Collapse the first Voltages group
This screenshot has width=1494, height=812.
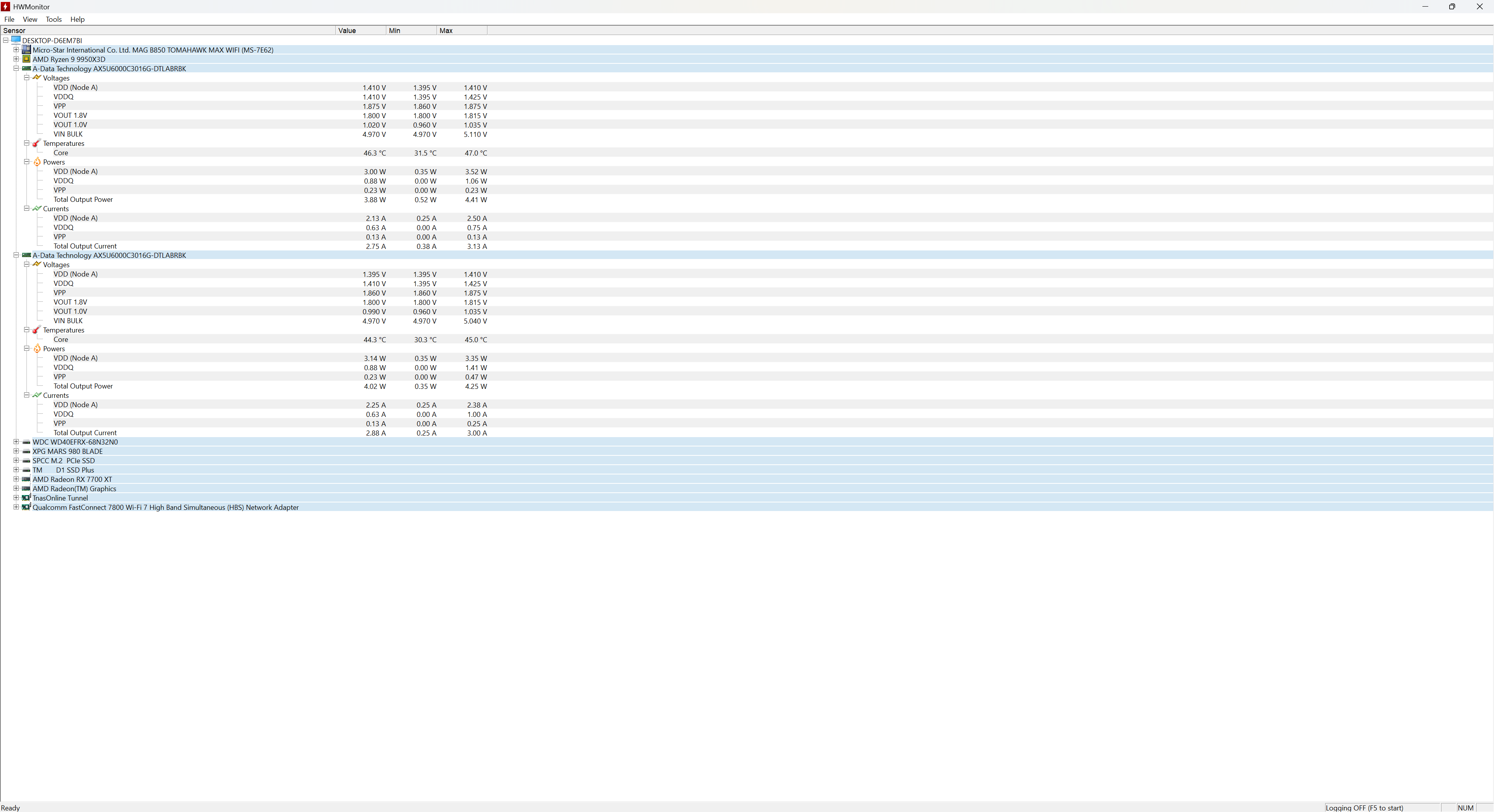pos(27,78)
